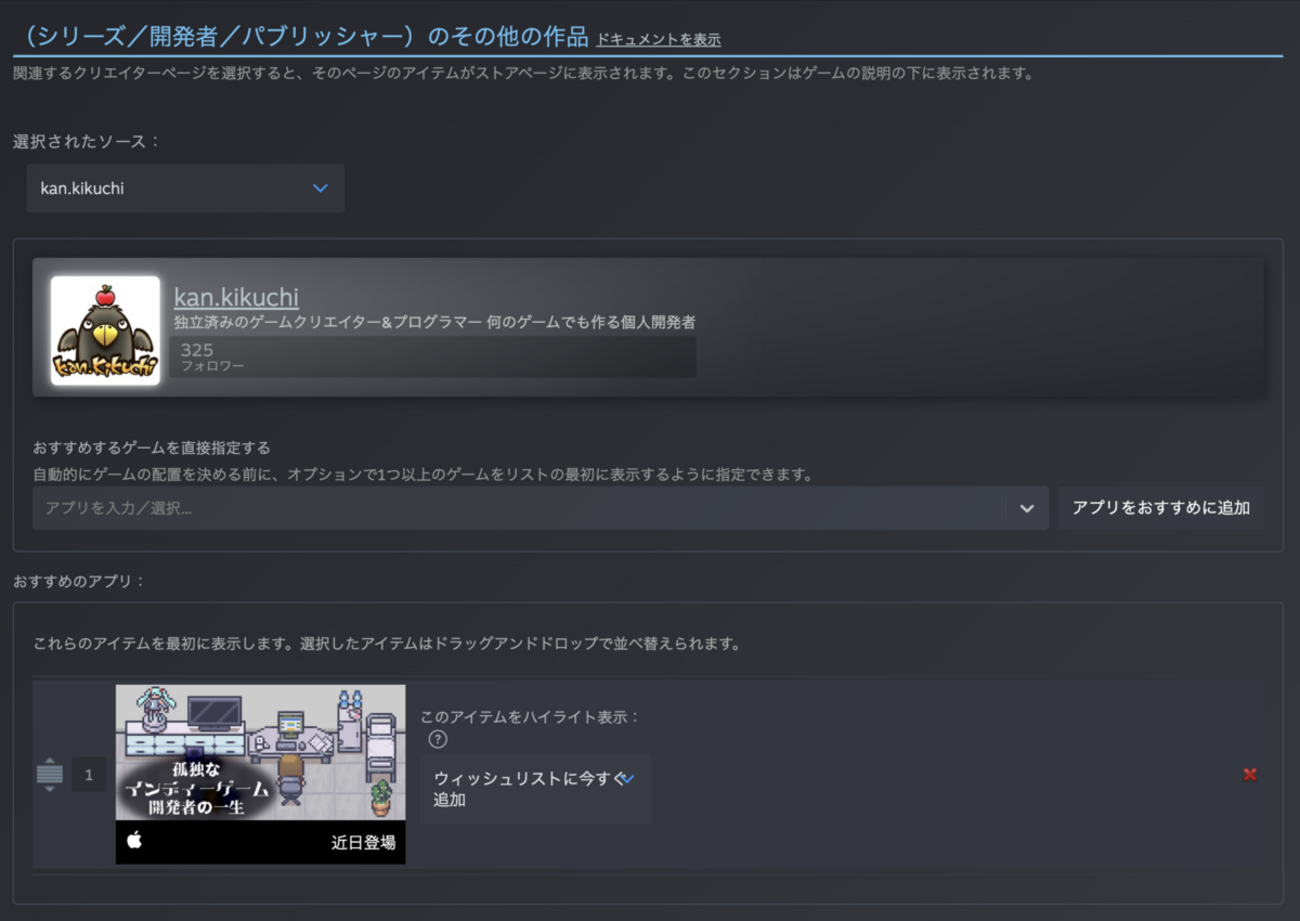This screenshot has width=1300, height=921.
Task: Remove the recommended app with red X
Action: [x=1250, y=774]
